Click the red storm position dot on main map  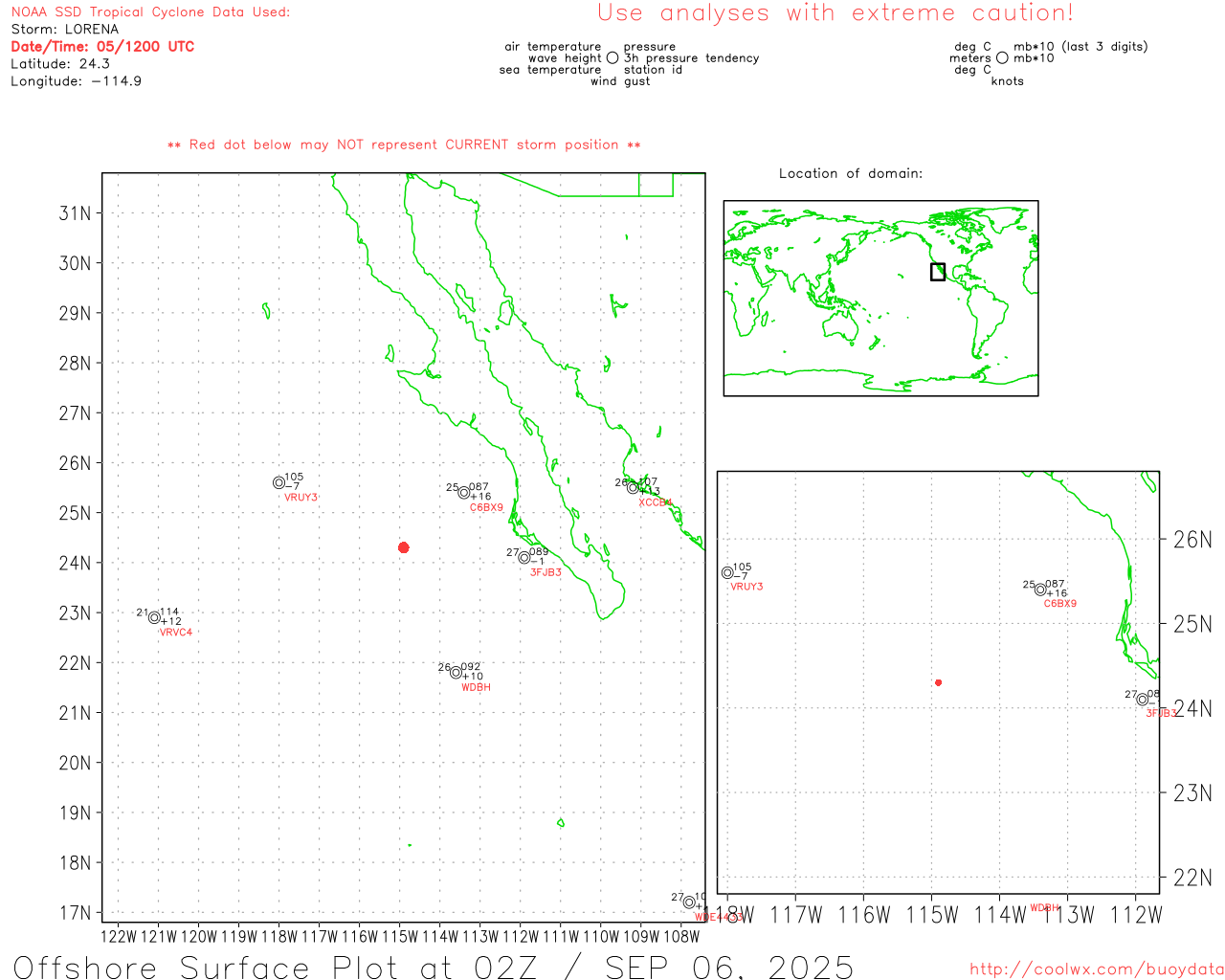coord(404,547)
